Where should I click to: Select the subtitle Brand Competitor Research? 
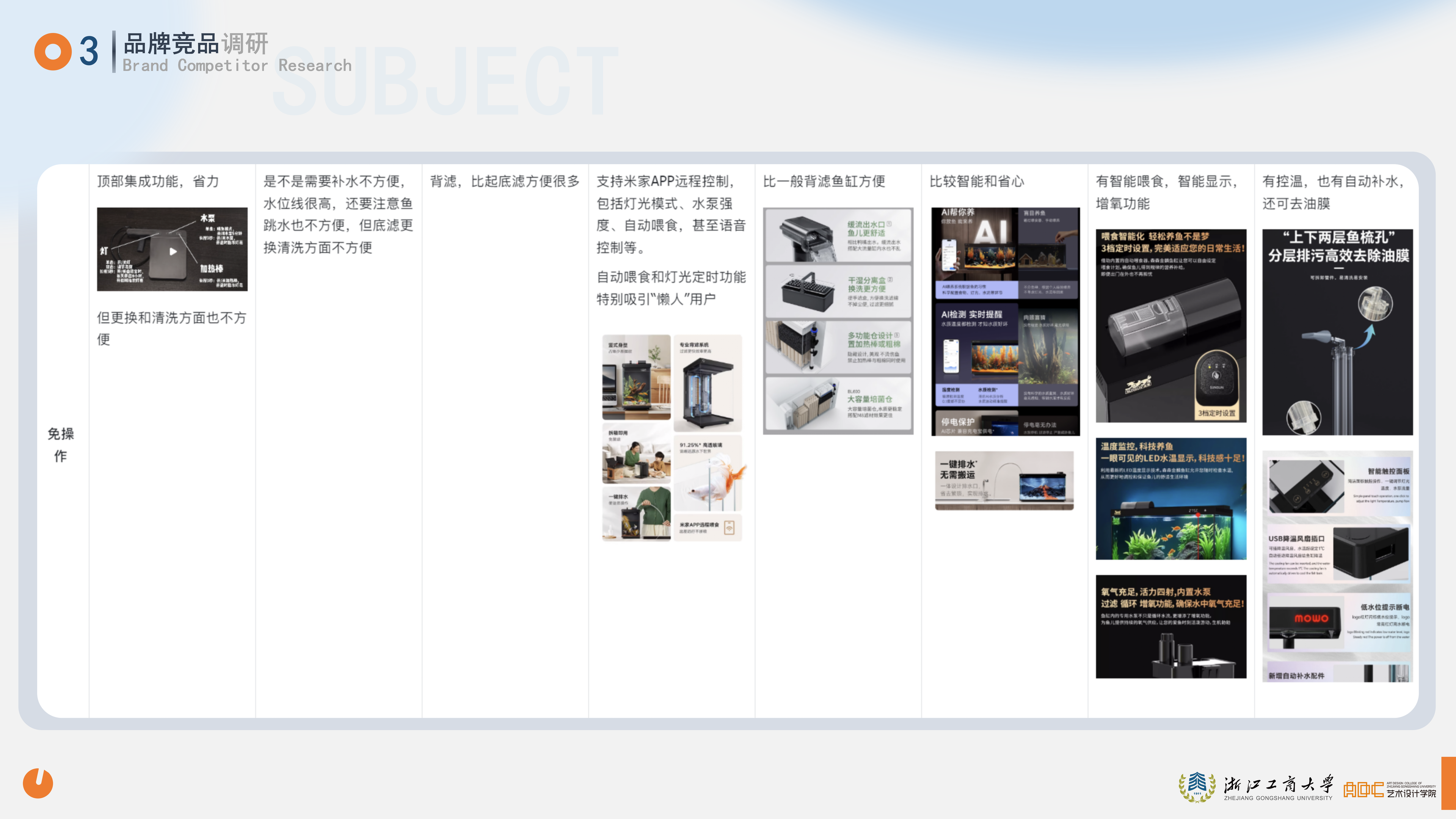tap(237, 66)
